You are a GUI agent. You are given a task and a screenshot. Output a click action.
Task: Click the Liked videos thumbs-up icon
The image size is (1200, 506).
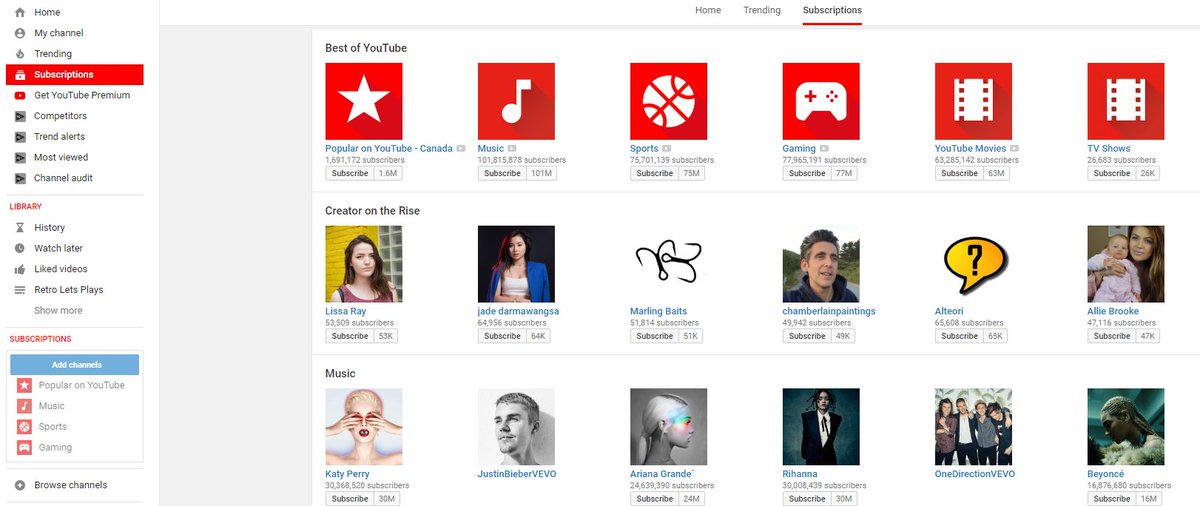click(20, 269)
